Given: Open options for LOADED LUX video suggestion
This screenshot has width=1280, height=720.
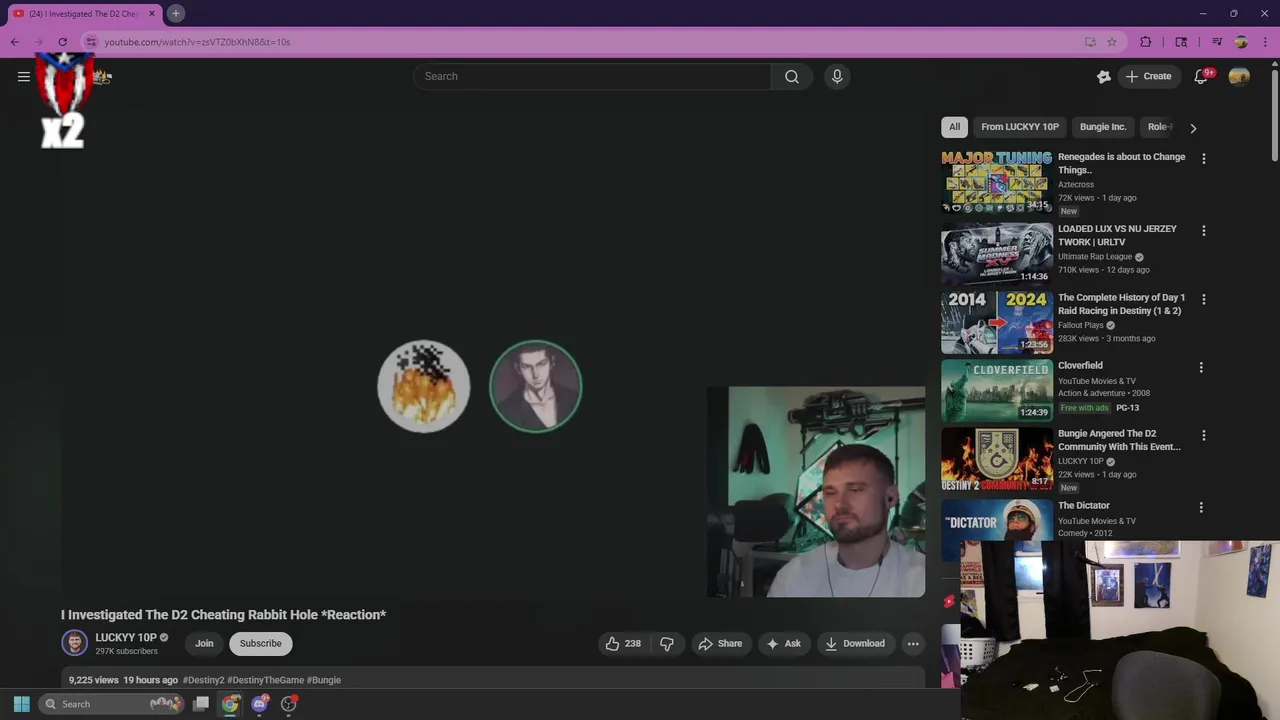Looking at the screenshot, I should point(1203,231).
